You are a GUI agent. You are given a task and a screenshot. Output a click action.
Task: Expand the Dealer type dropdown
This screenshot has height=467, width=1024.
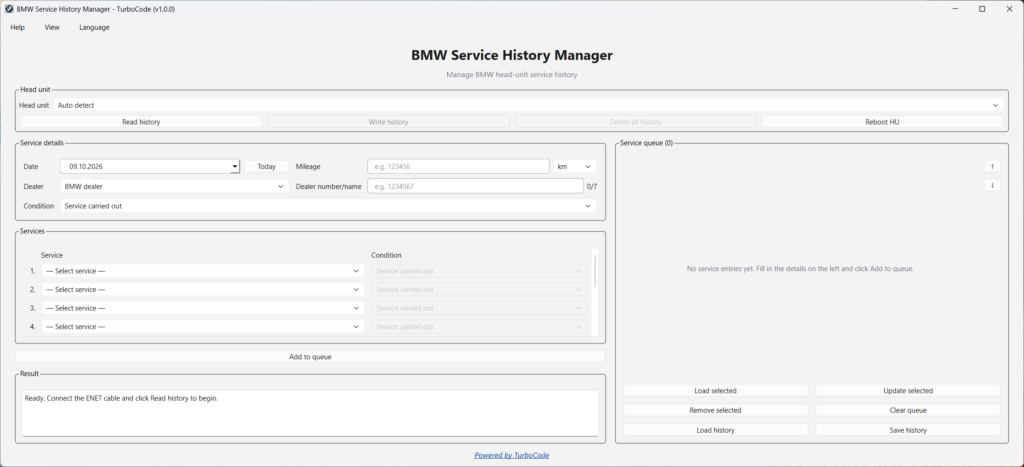click(x=175, y=186)
